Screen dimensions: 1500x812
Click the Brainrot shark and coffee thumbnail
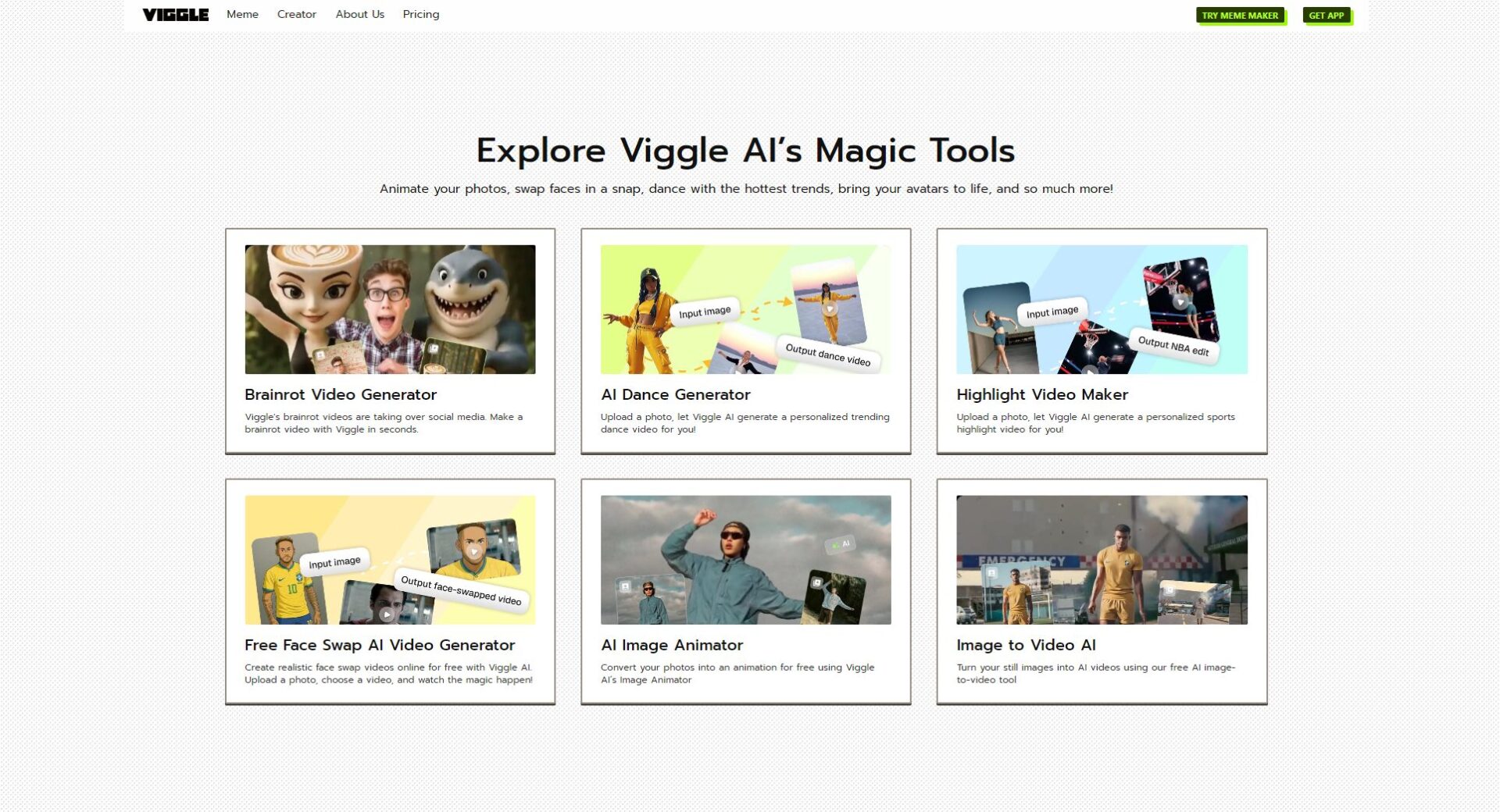[x=390, y=309]
